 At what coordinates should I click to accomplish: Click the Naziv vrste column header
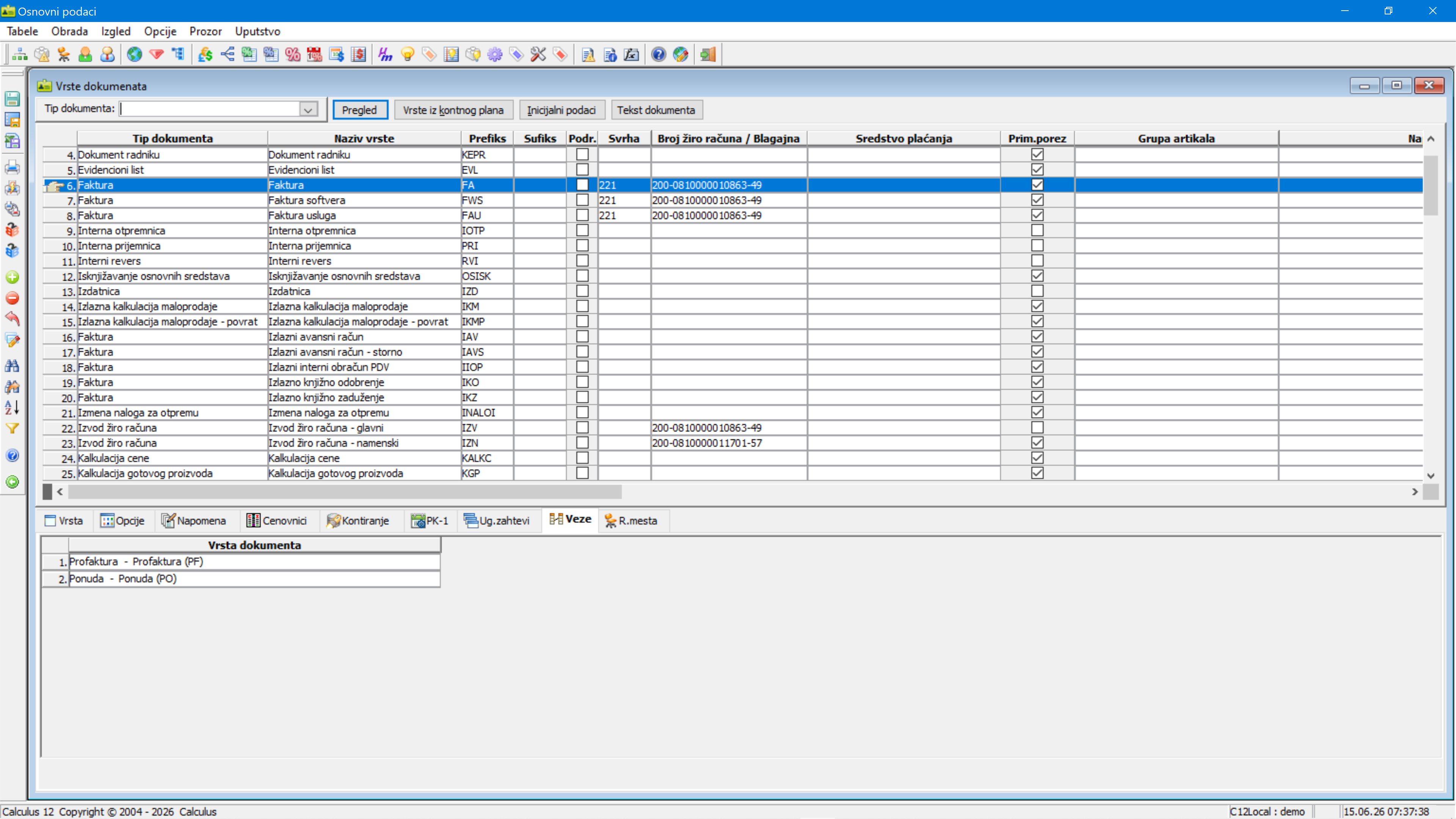coord(364,138)
